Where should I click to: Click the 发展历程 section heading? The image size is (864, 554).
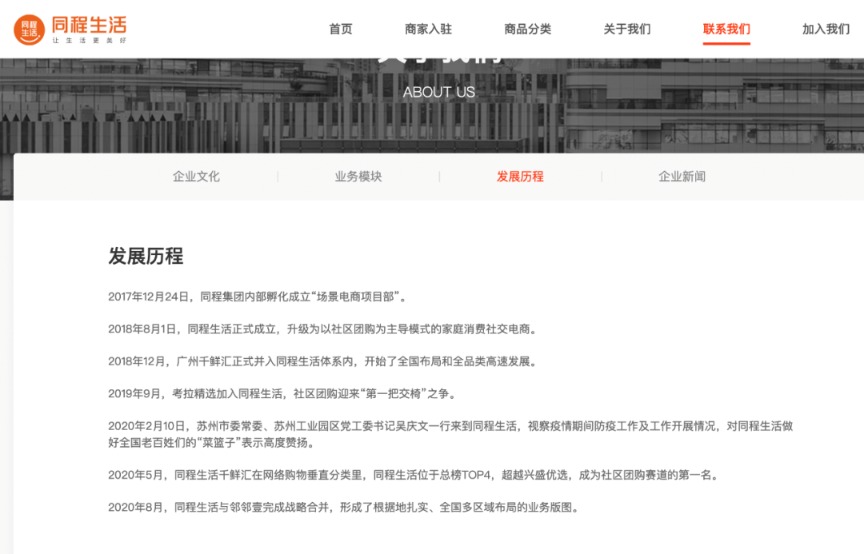coord(145,256)
